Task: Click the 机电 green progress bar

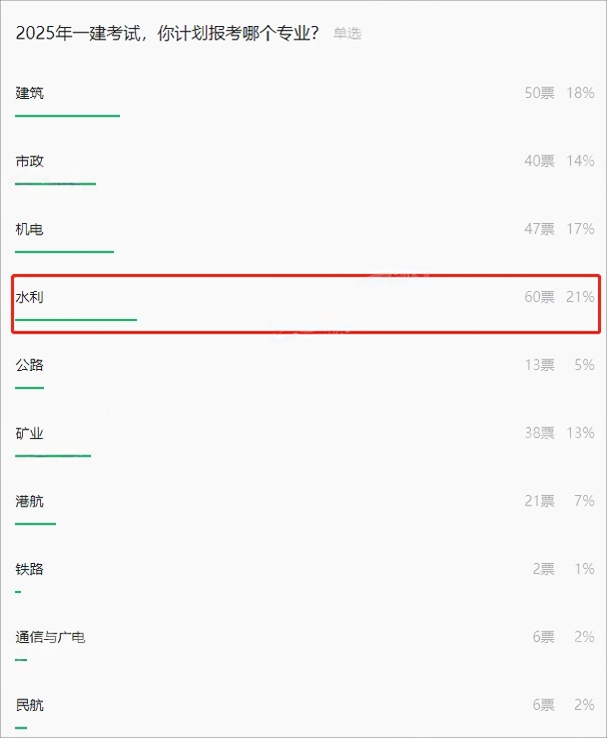Action: click(x=64, y=252)
